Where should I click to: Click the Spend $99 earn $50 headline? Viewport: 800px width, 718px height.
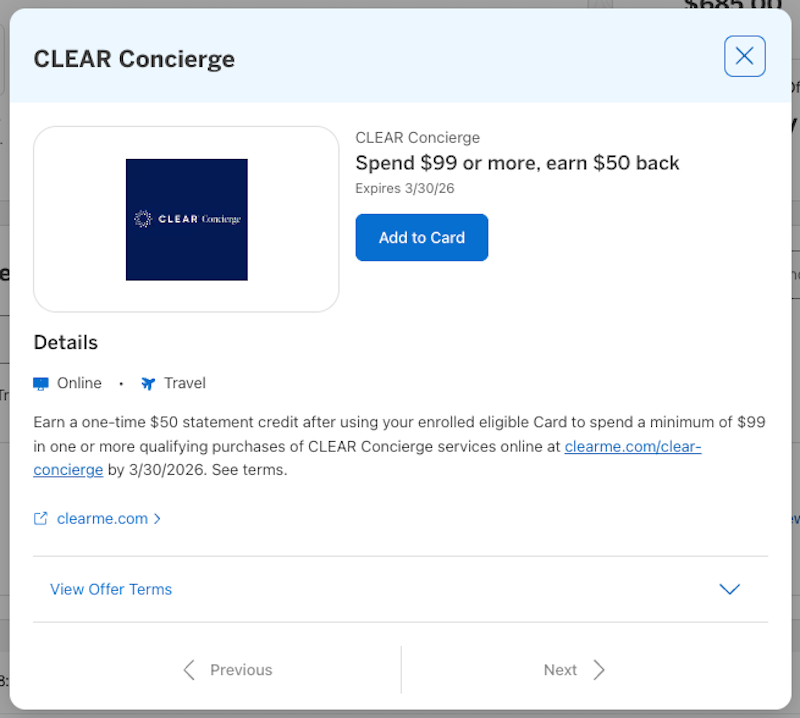517,162
